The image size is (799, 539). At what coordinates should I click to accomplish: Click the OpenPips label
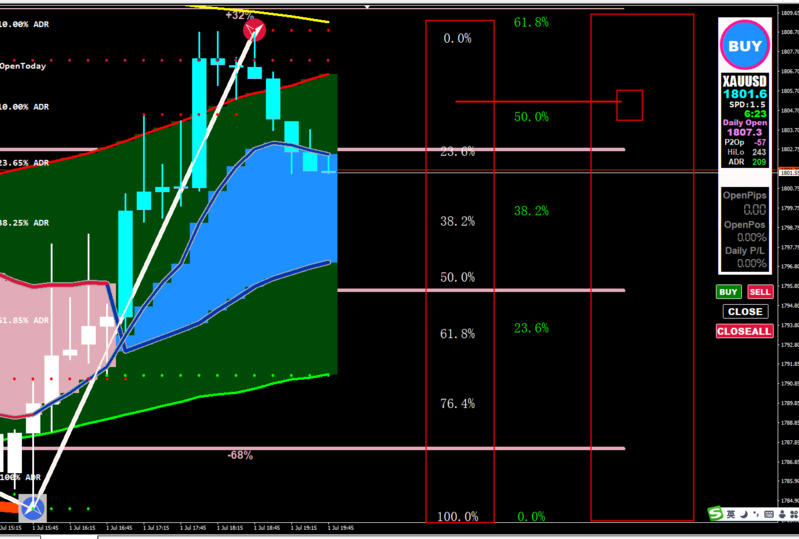pos(744,196)
